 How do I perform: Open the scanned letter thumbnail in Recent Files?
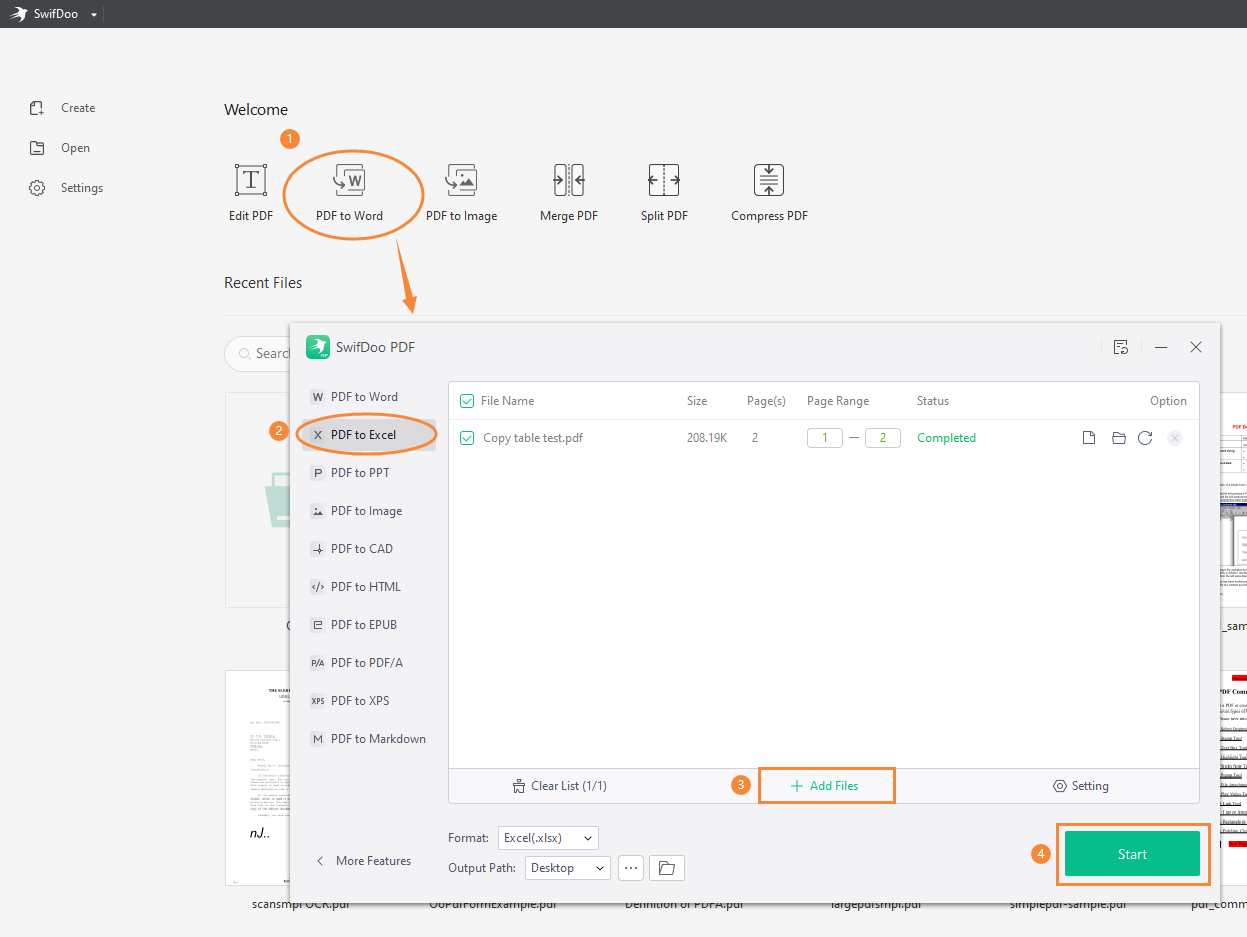tap(257, 778)
